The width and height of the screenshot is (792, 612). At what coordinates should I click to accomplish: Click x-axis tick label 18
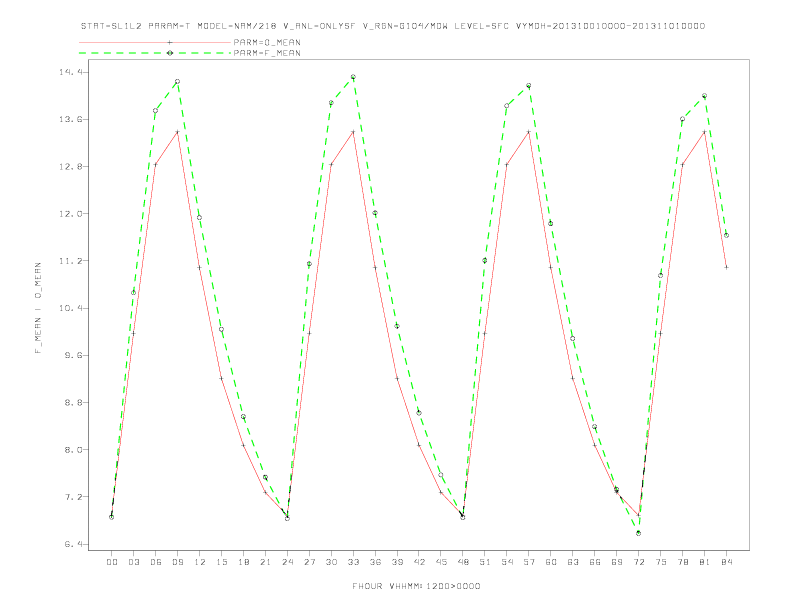pos(243,562)
